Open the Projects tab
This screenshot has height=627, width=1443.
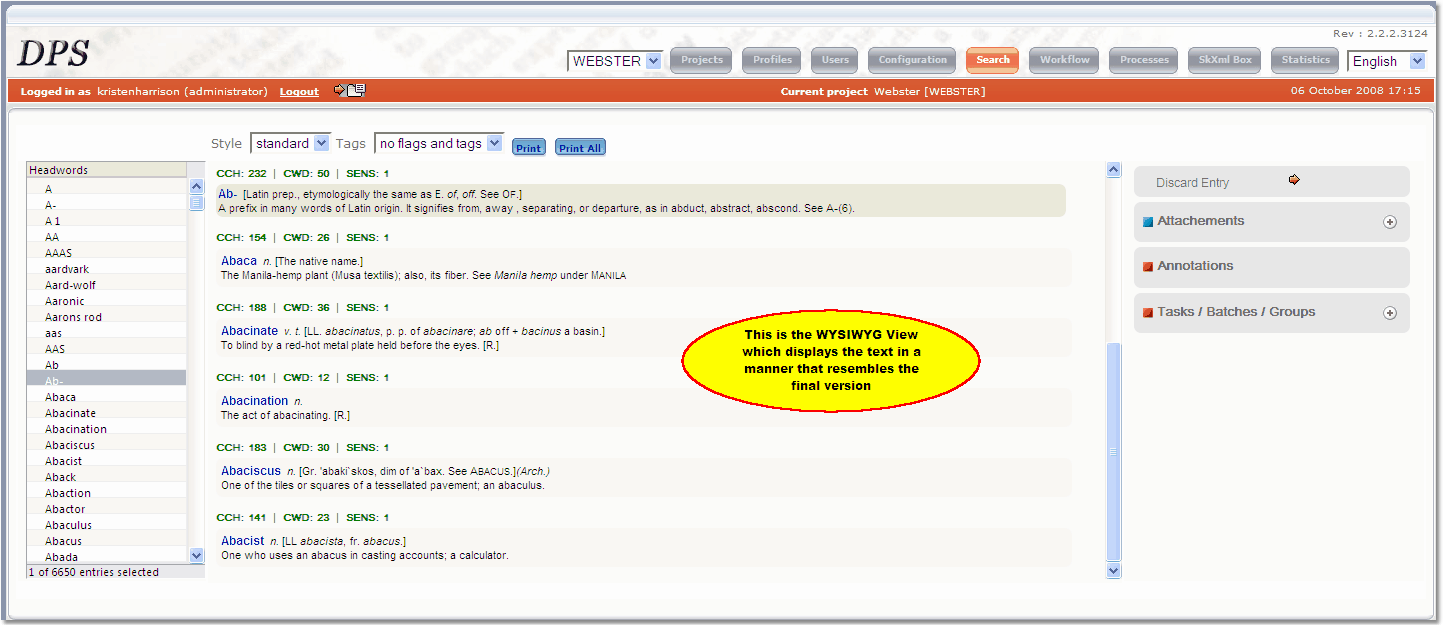coord(702,60)
